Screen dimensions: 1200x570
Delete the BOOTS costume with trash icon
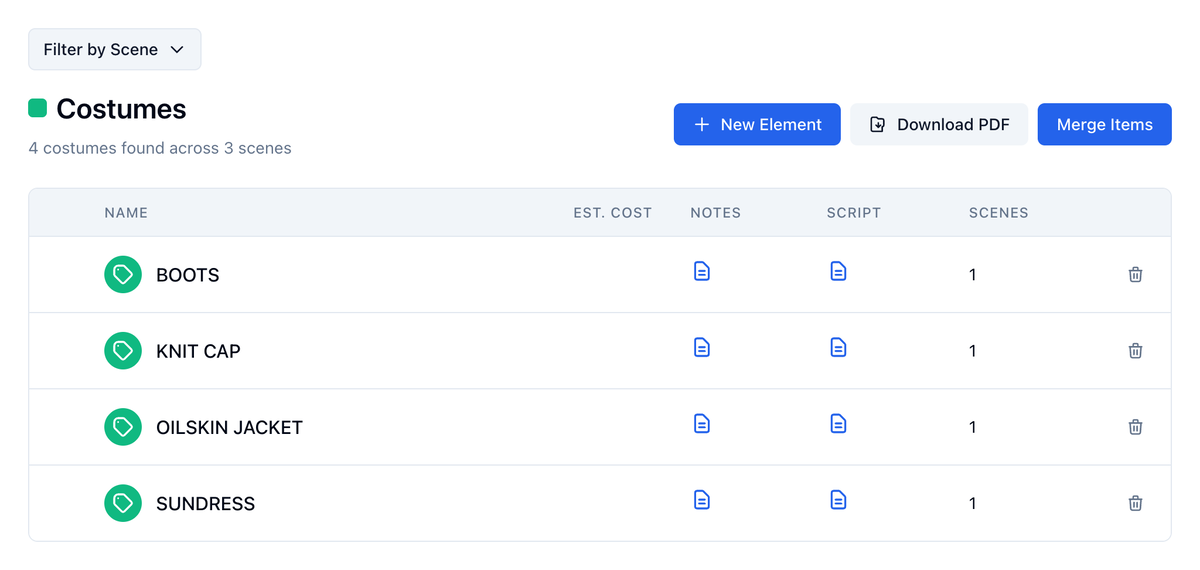tap(1135, 274)
